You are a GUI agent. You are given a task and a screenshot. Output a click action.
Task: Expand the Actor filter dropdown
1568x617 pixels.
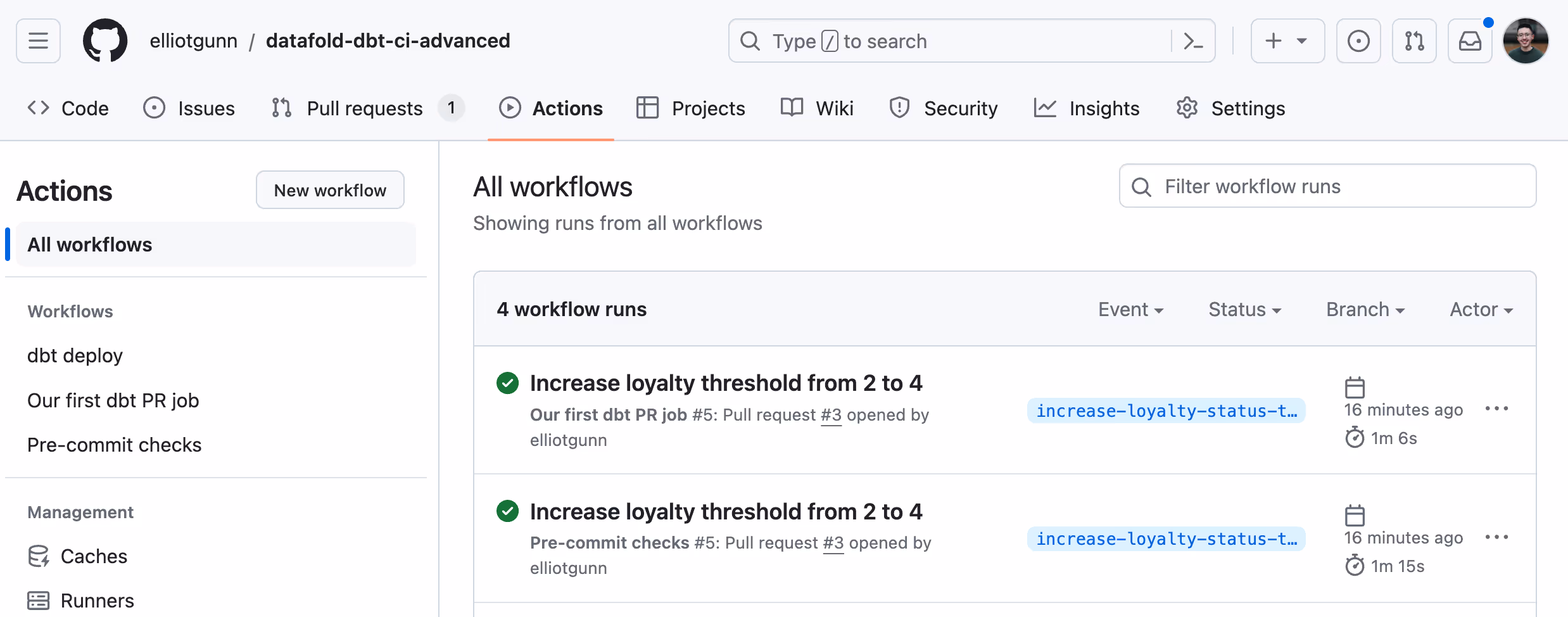(x=1481, y=309)
